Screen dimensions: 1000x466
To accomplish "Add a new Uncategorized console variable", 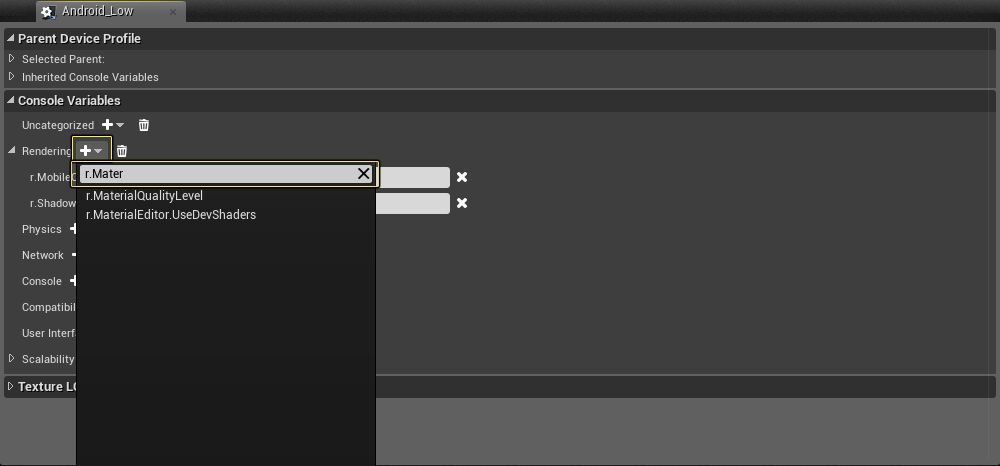I will pos(113,125).
